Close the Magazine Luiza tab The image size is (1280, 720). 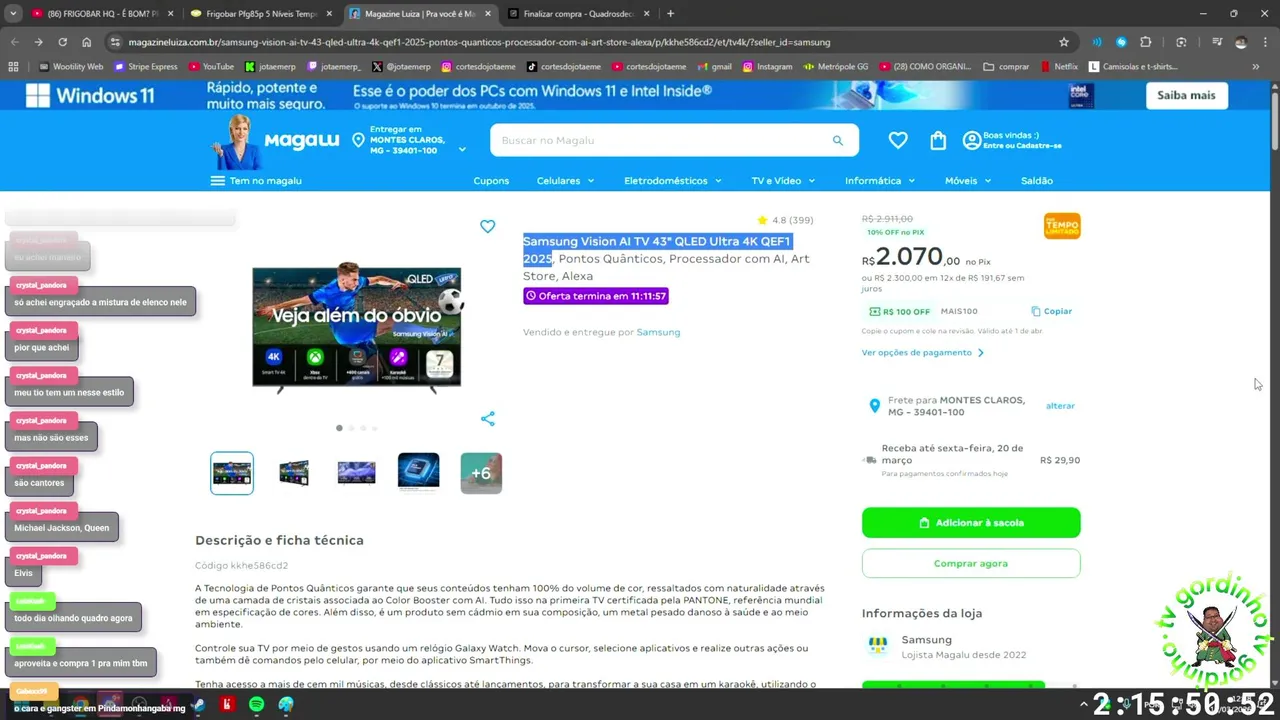[x=487, y=14]
